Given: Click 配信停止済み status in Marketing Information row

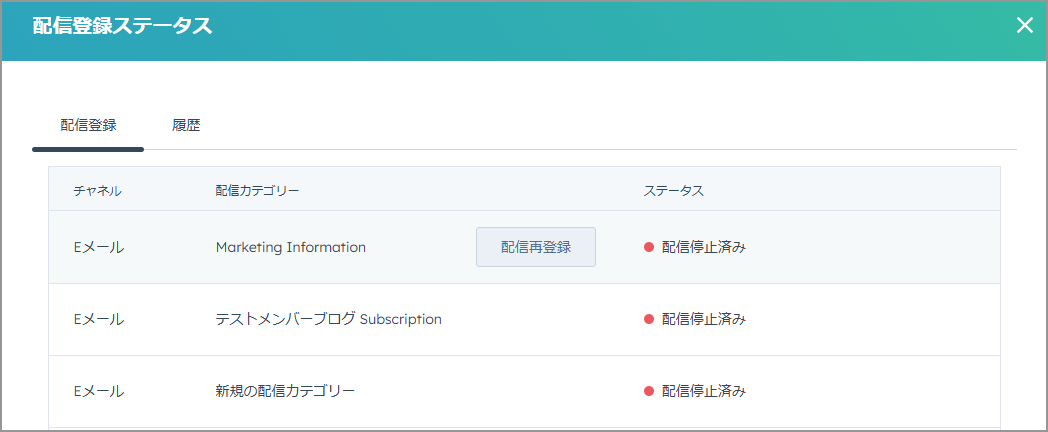Looking at the screenshot, I should point(704,247).
